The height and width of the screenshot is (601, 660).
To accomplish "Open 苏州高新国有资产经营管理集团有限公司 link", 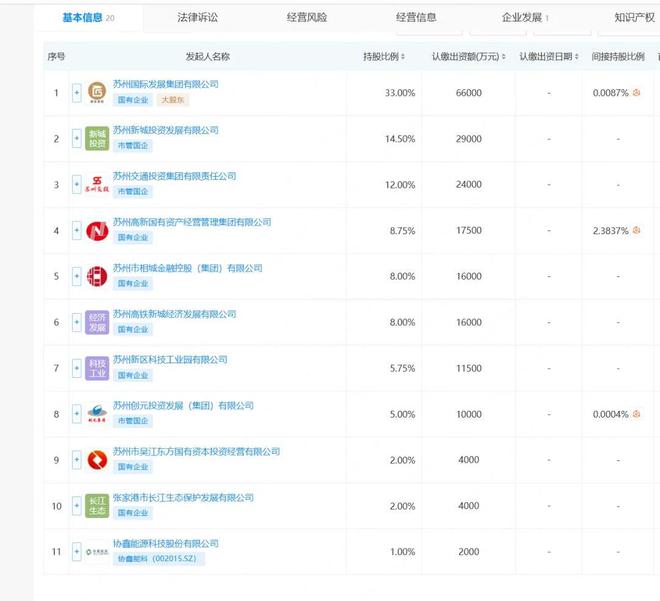I will 192,222.
